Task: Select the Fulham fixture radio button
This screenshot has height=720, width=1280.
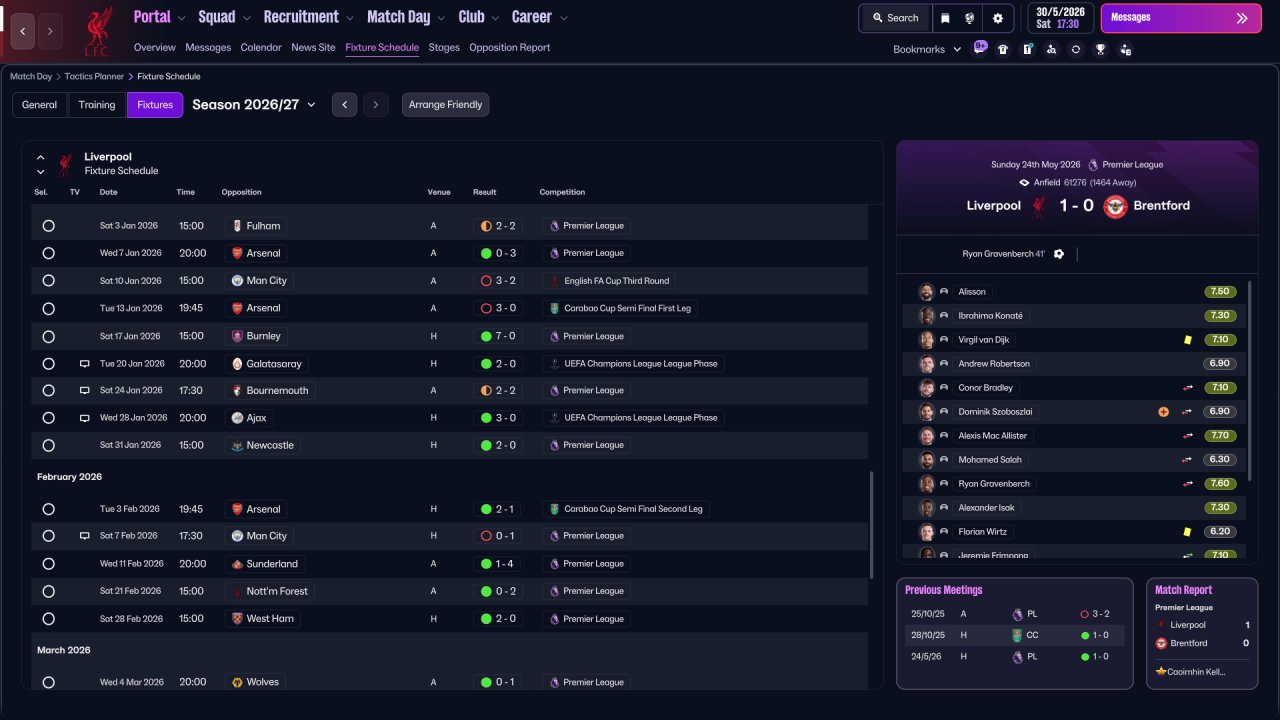Action: click(48, 226)
